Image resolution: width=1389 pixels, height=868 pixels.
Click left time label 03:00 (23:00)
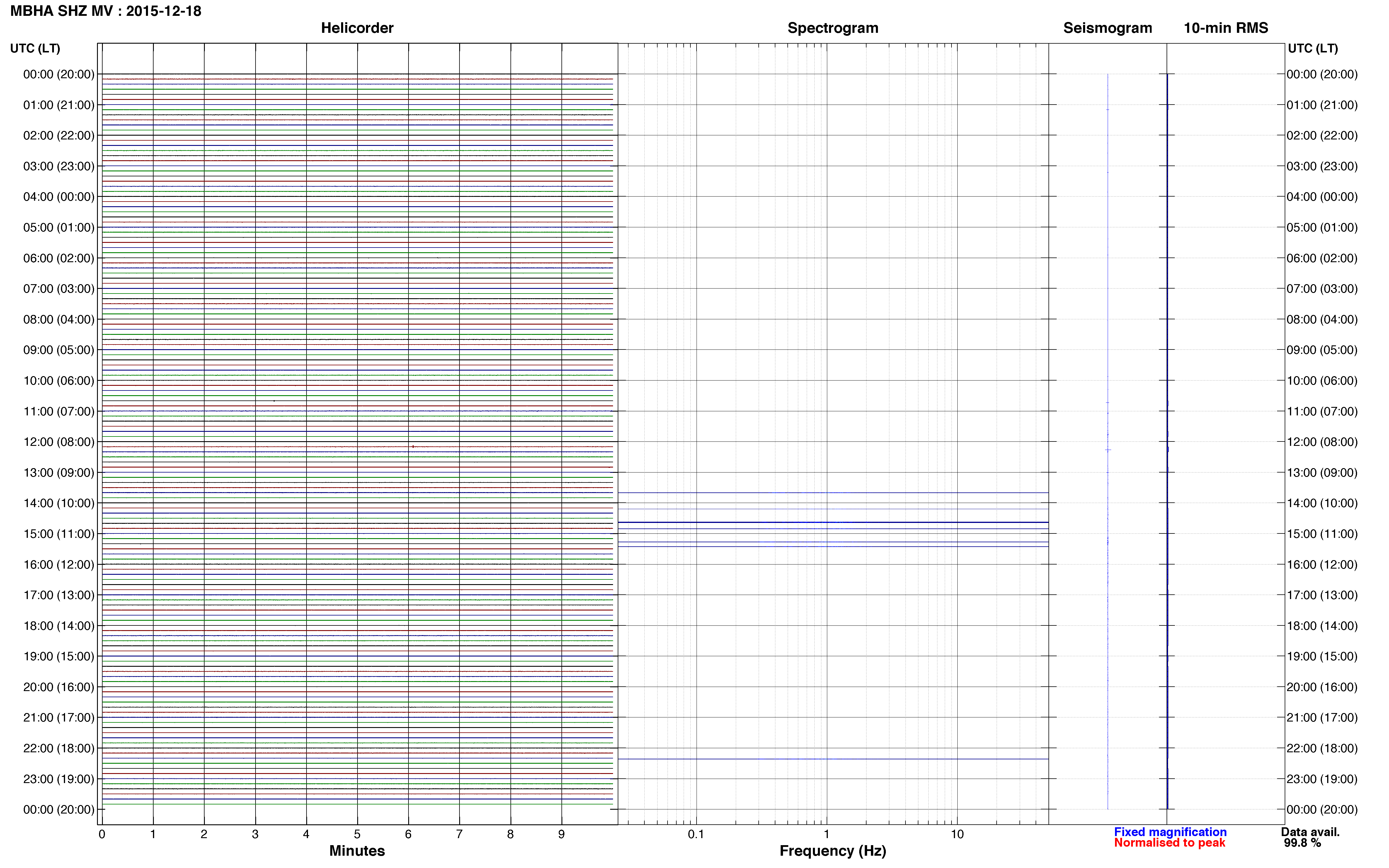pos(59,166)
